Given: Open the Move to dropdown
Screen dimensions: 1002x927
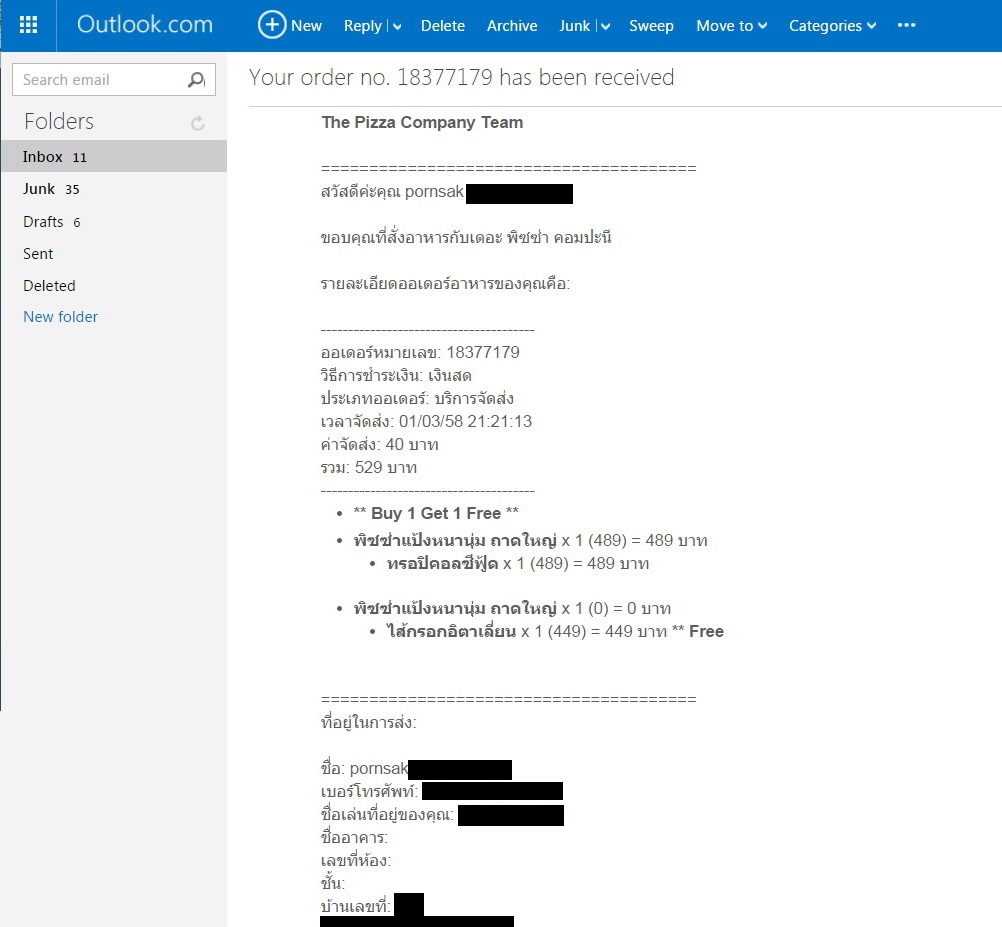Looking at the screenshot, I should click(x=732, y=26).
